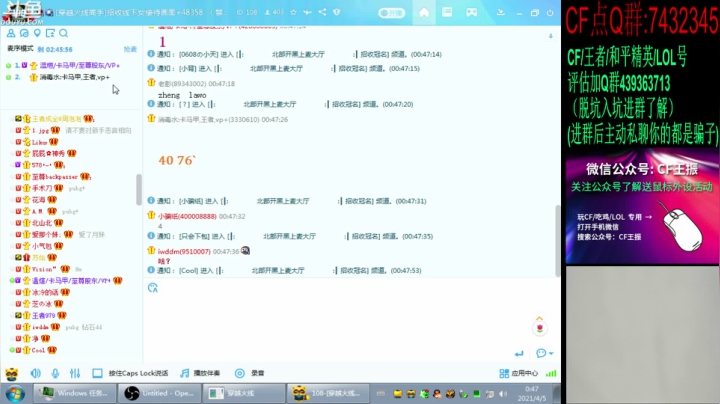Click the YY raccoon mascot icon

point(11,374)
